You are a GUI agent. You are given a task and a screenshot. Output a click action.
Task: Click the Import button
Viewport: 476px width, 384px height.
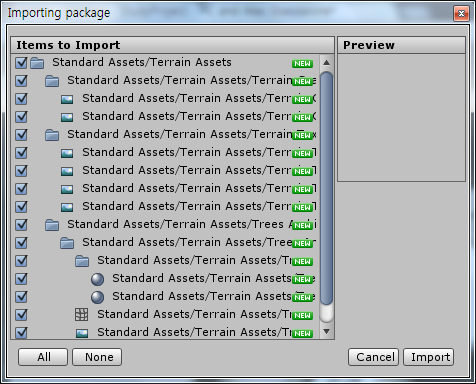coord(429,357)
